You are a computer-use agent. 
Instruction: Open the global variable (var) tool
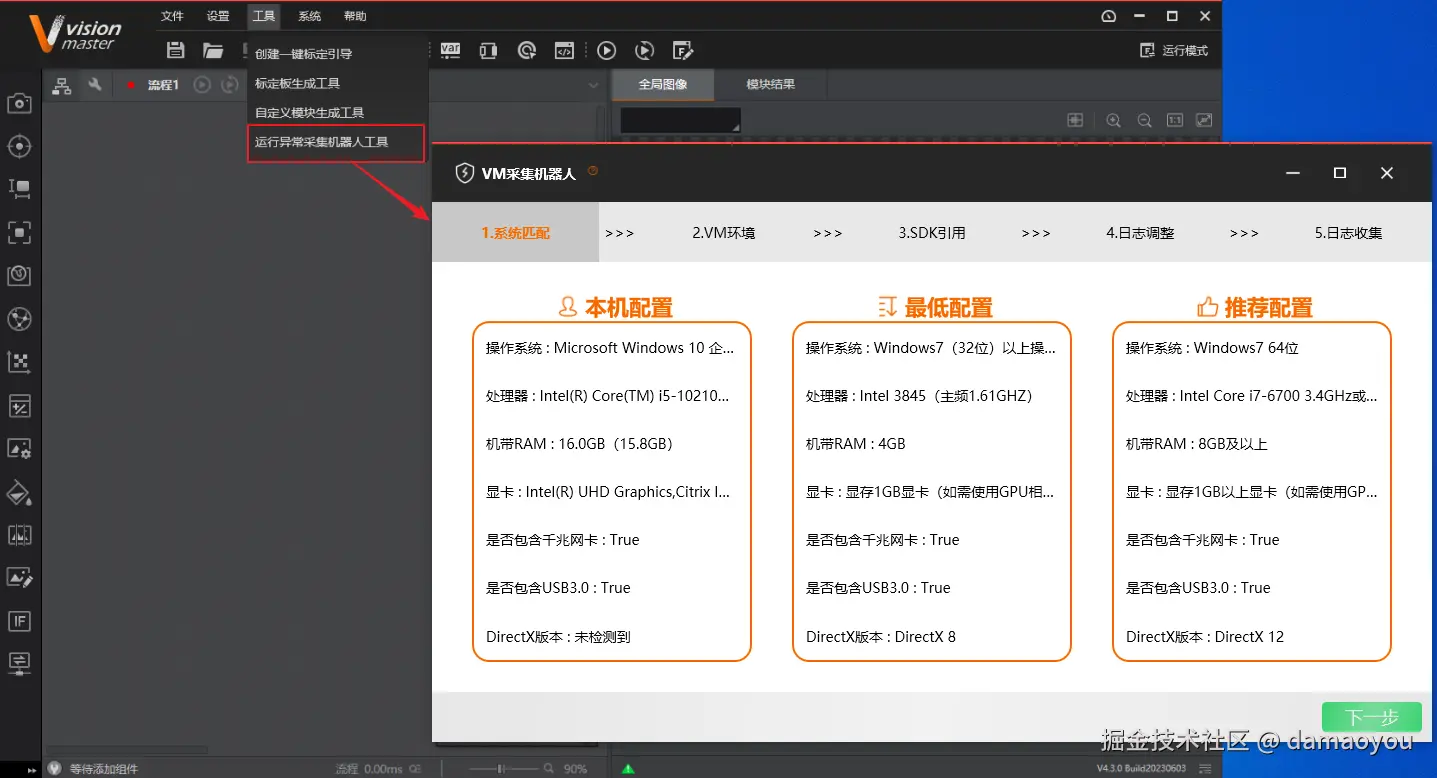pos(450,49)
